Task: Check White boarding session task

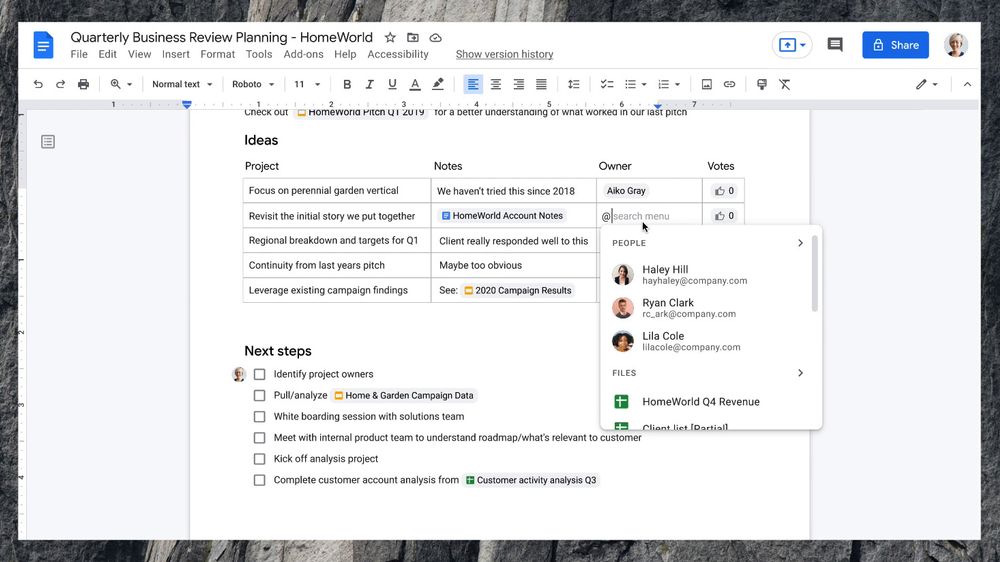Action: [x=260, y=417]
